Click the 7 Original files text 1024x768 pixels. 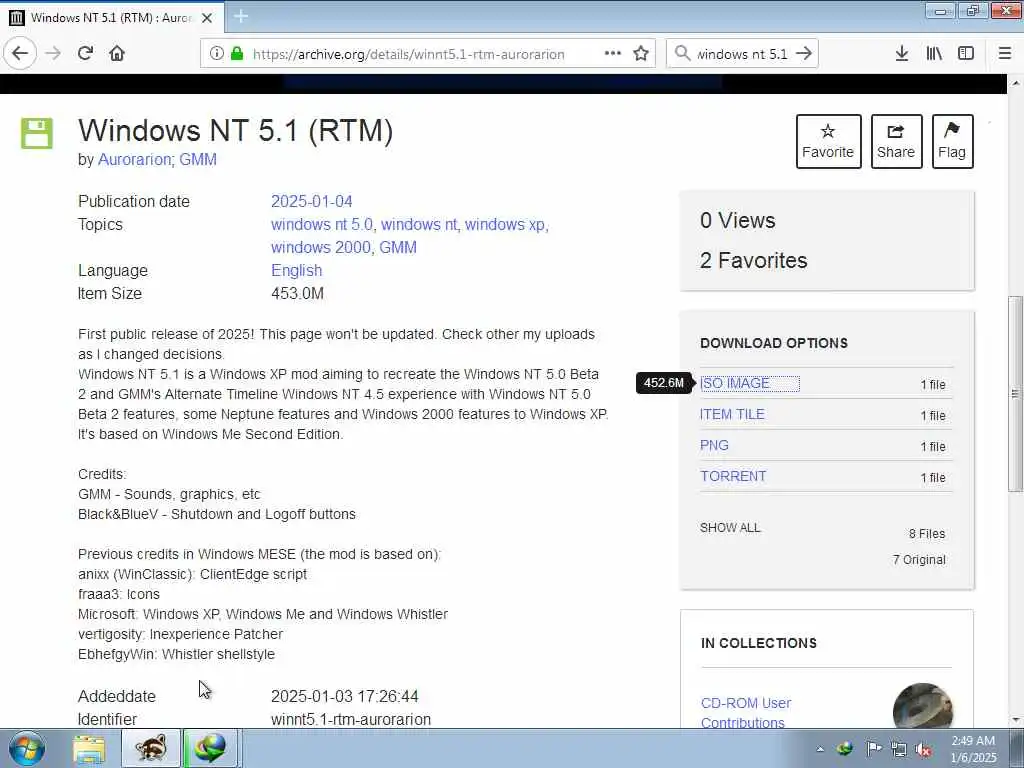pos(919,560)
